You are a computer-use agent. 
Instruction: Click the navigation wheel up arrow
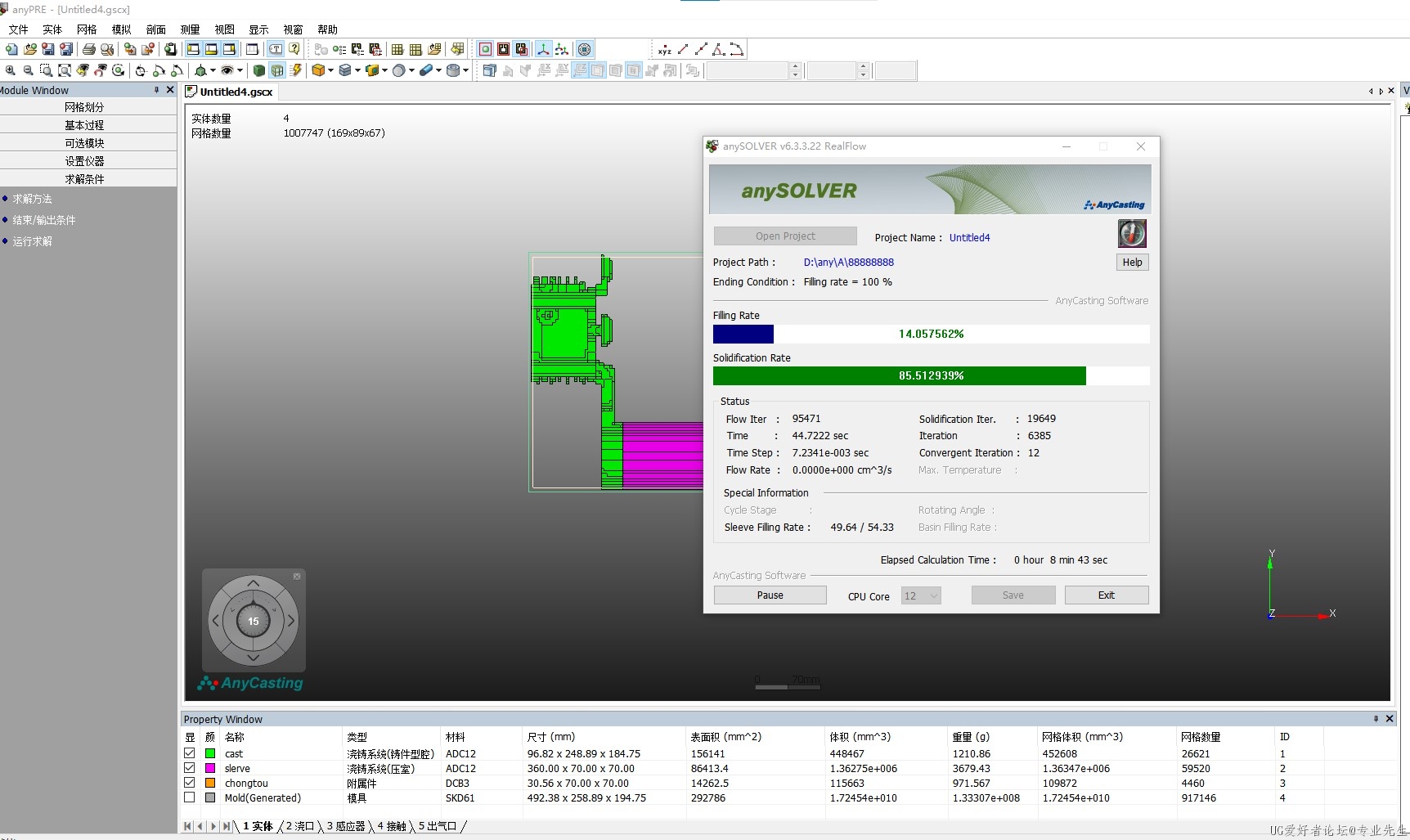coord(254,583)
